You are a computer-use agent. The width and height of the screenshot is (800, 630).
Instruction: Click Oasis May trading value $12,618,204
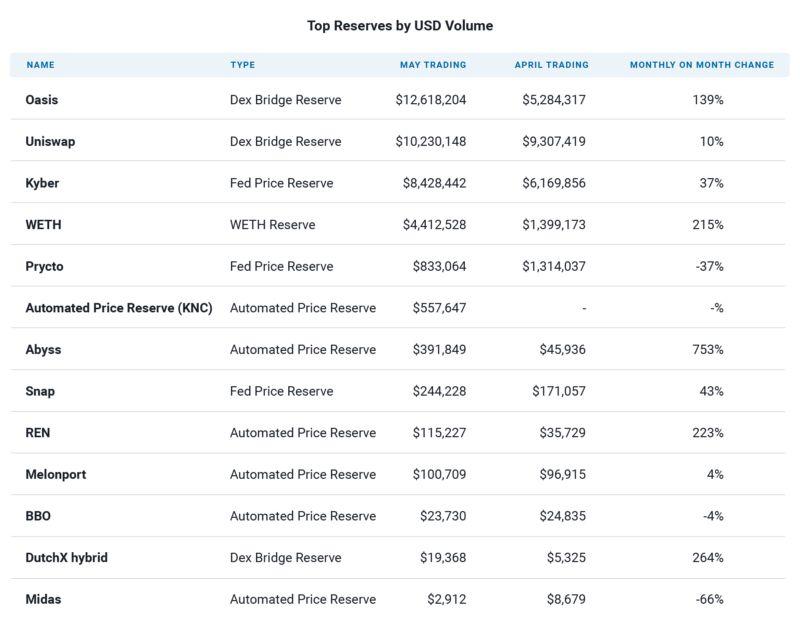pos(431,99)
